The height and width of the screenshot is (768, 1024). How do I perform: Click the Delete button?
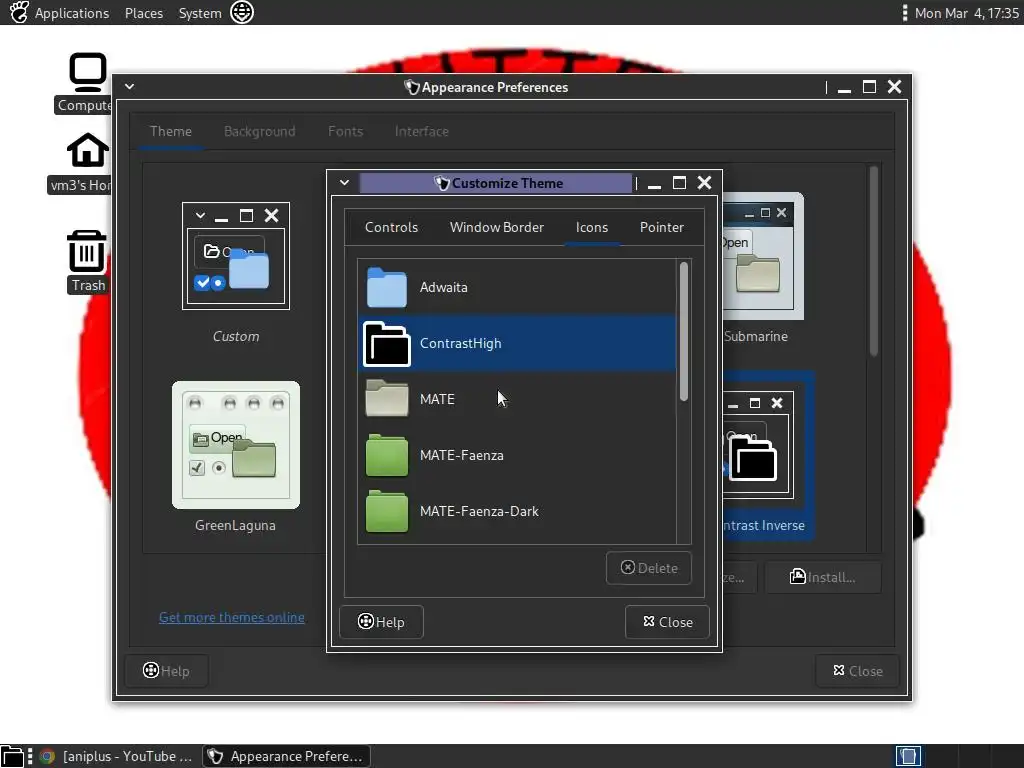pyautogui.click(x=648, y=568)
